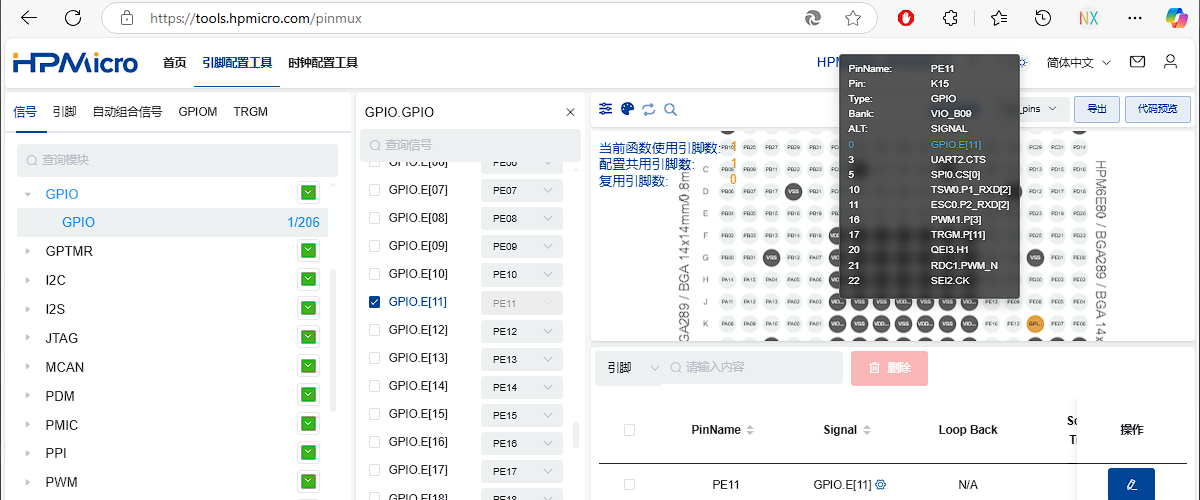Open browser extensions puzzle icon

[951, 18]
